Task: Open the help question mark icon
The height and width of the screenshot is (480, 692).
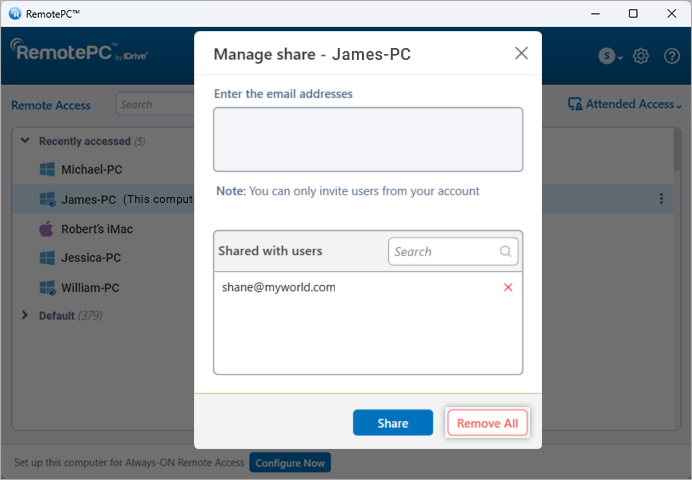Action: point(671,56)
